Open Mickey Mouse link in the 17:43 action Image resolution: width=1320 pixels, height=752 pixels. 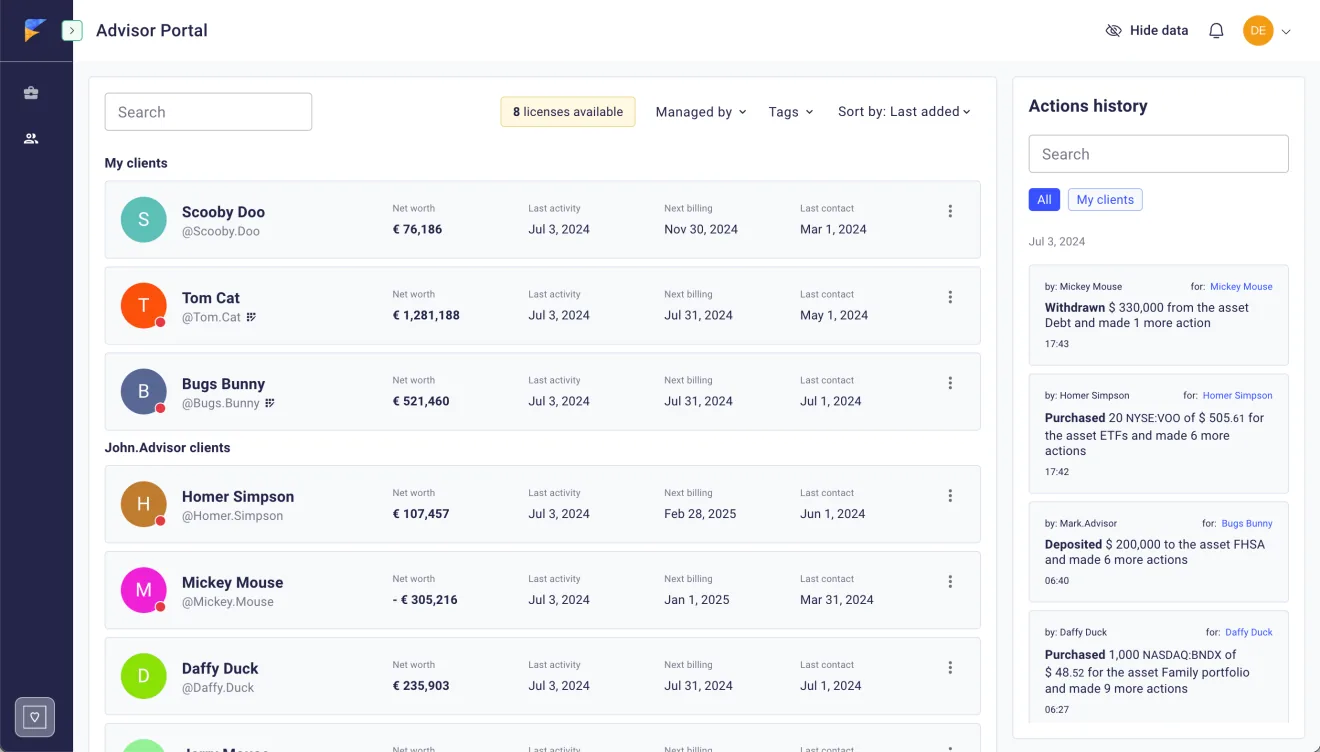pyautogui.click(x=1241, y=287)
